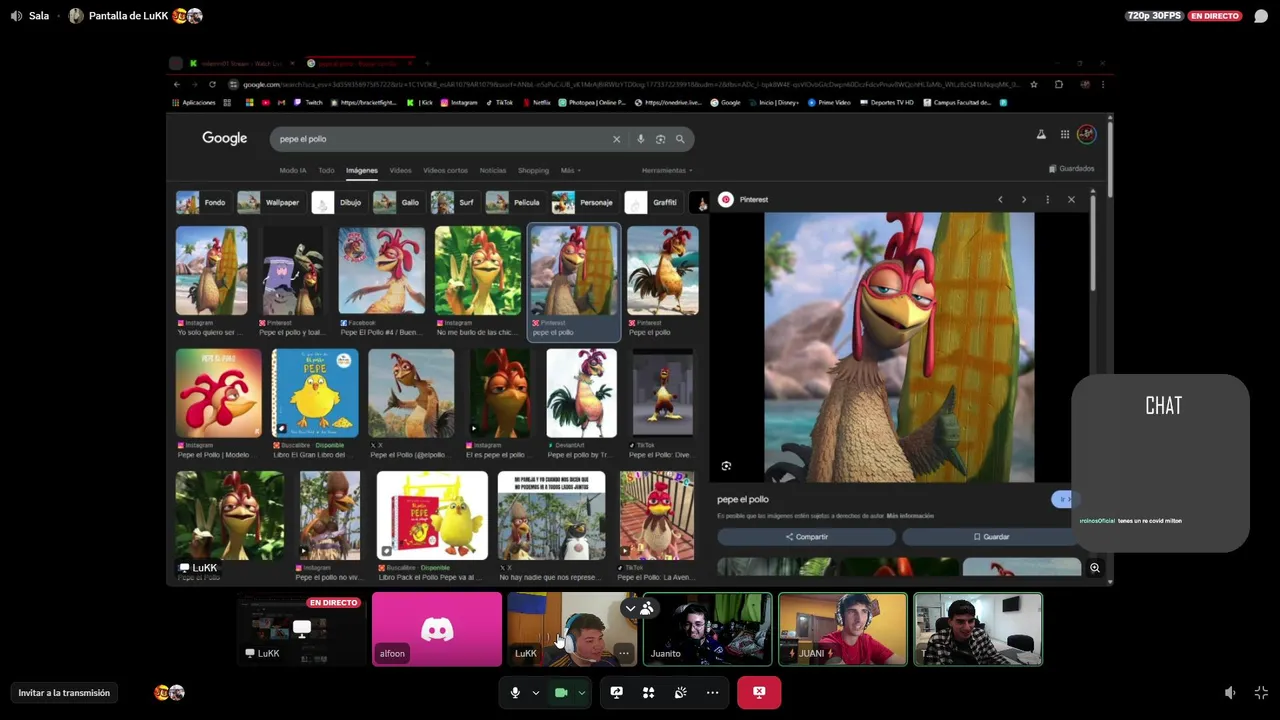
Task: Select the Graffiti filter chip
Action: point(653,202)
